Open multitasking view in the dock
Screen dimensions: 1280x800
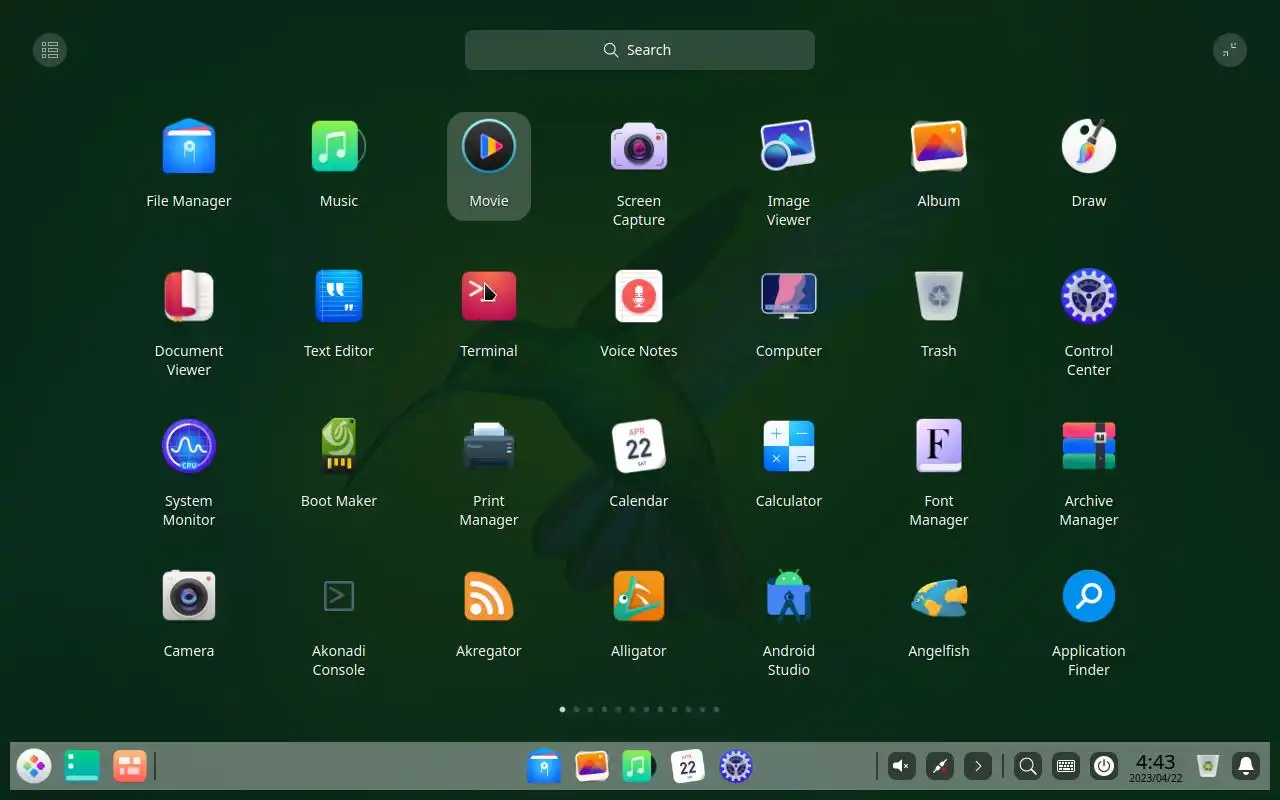pyautogui.click(x=130, y=767)
